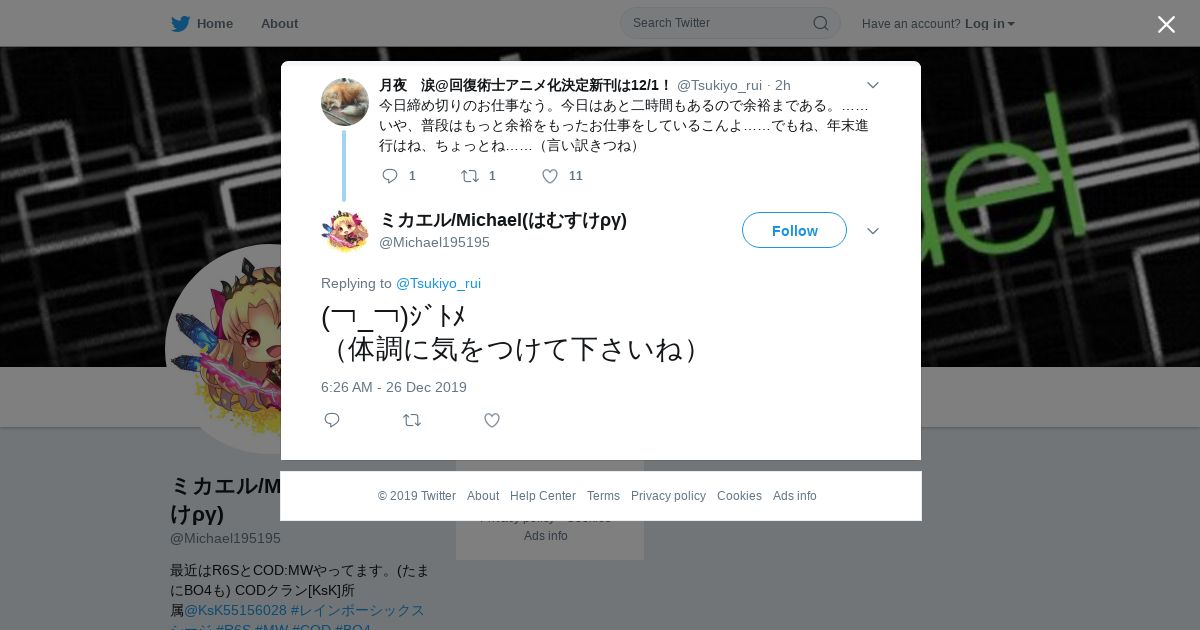Click Michael's avatar next to the name

pyautogui.click(x=345, y=230)
